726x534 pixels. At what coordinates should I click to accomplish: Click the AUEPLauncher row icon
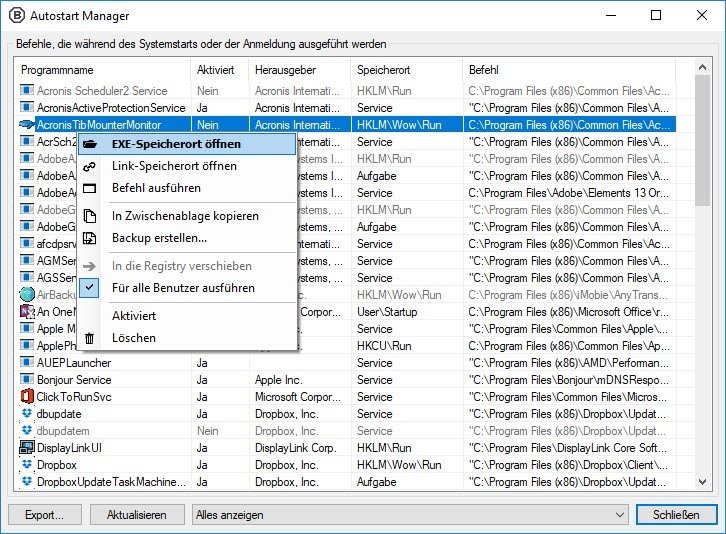tap(27, 362)
